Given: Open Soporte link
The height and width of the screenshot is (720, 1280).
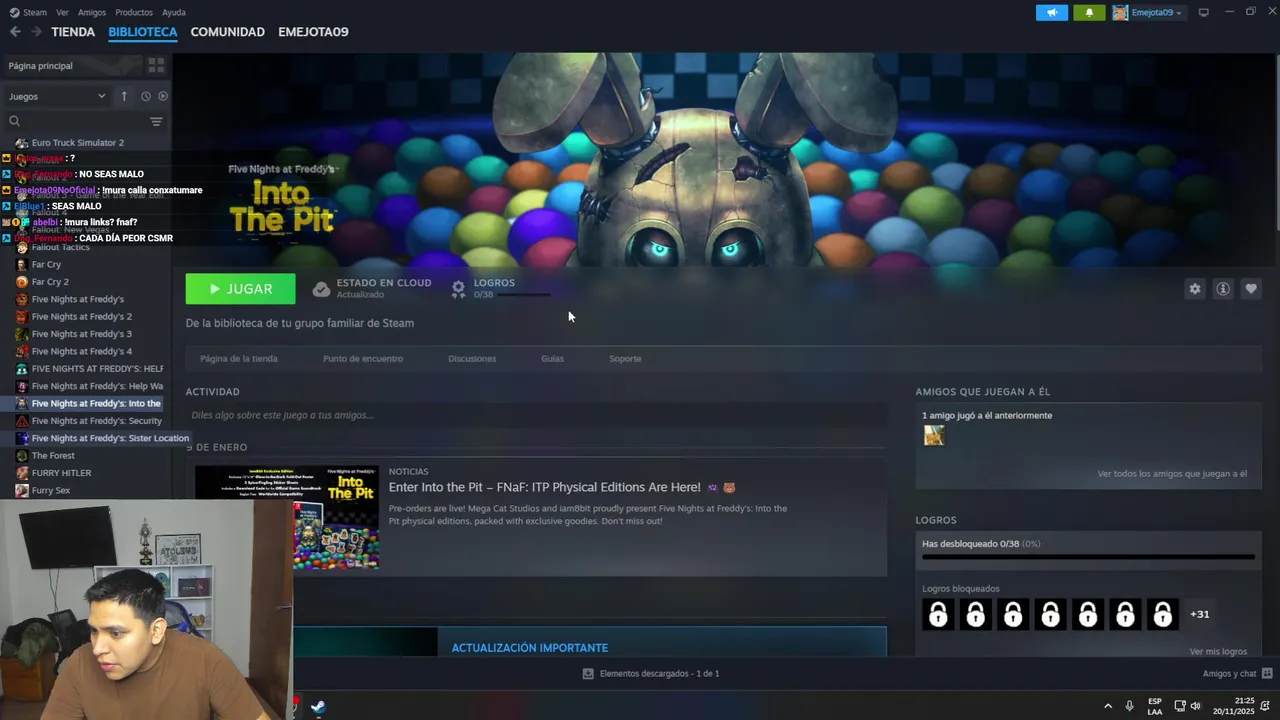Looking at the screenshot, I should click(625, 358).
